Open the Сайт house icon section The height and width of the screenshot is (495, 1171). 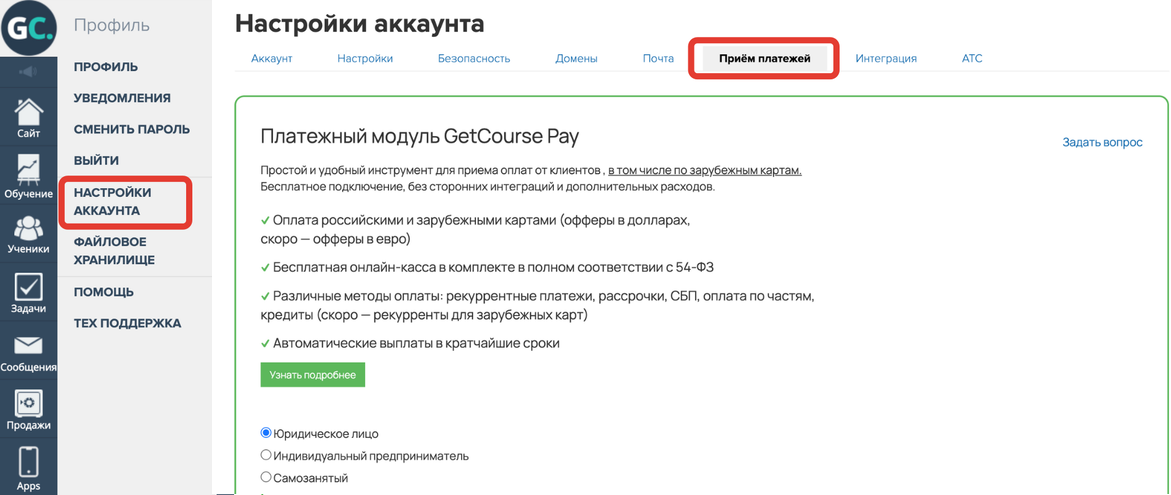[28, 118]
